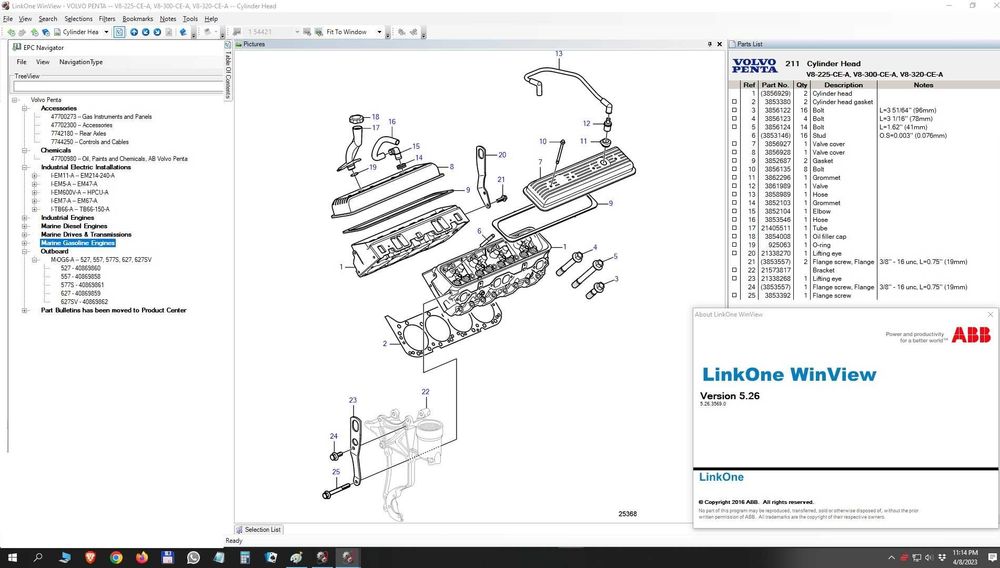This screenshot has width=1000, height=568.
Task: Click the EPC Navigator book icon
Action: [x=17, y=47]
